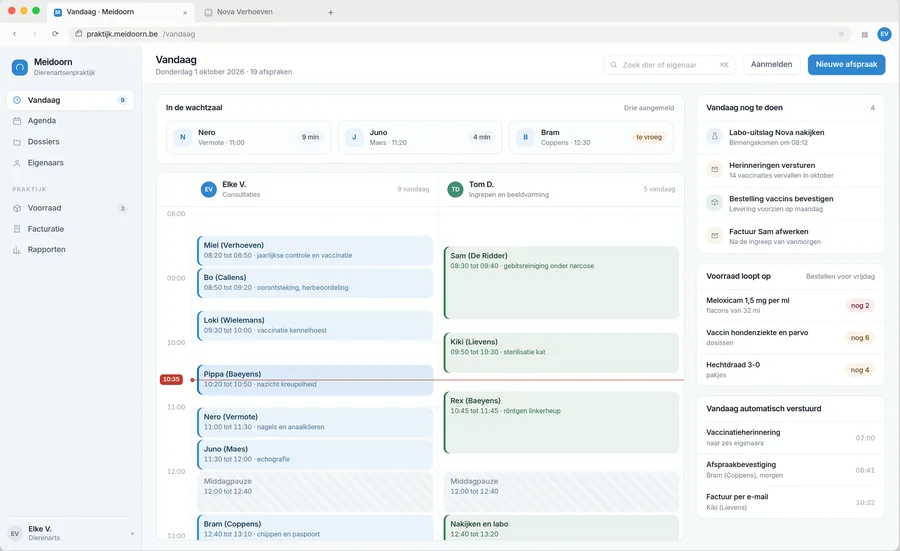Screen dimensions: 900x551
Task: Open the Bram (Coppens) chippen appointment
Action: (315, 527)
